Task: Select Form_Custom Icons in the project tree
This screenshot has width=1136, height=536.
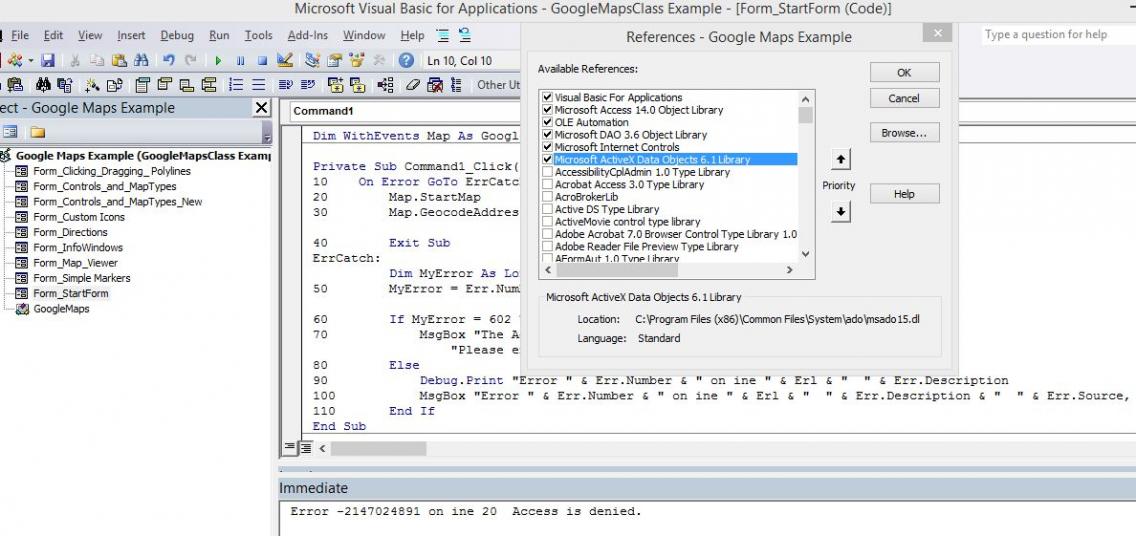Action: 79,217
